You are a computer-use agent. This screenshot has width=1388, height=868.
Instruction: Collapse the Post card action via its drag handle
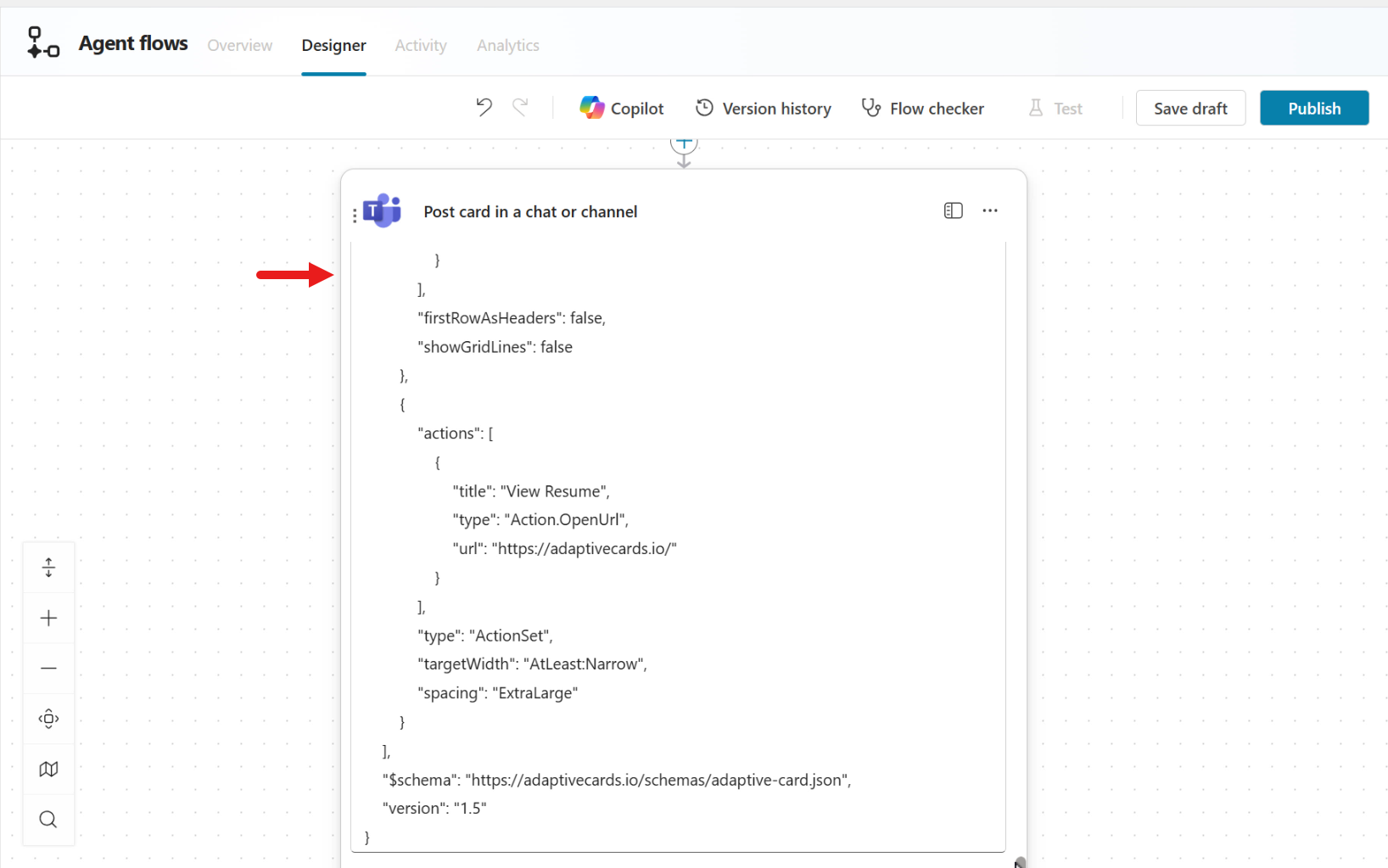pos(354,214)
